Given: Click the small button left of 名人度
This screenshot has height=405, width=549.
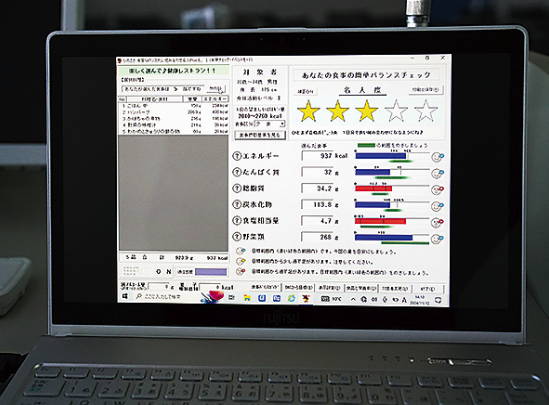Looking at the screenshot, I should click(306, 91).
